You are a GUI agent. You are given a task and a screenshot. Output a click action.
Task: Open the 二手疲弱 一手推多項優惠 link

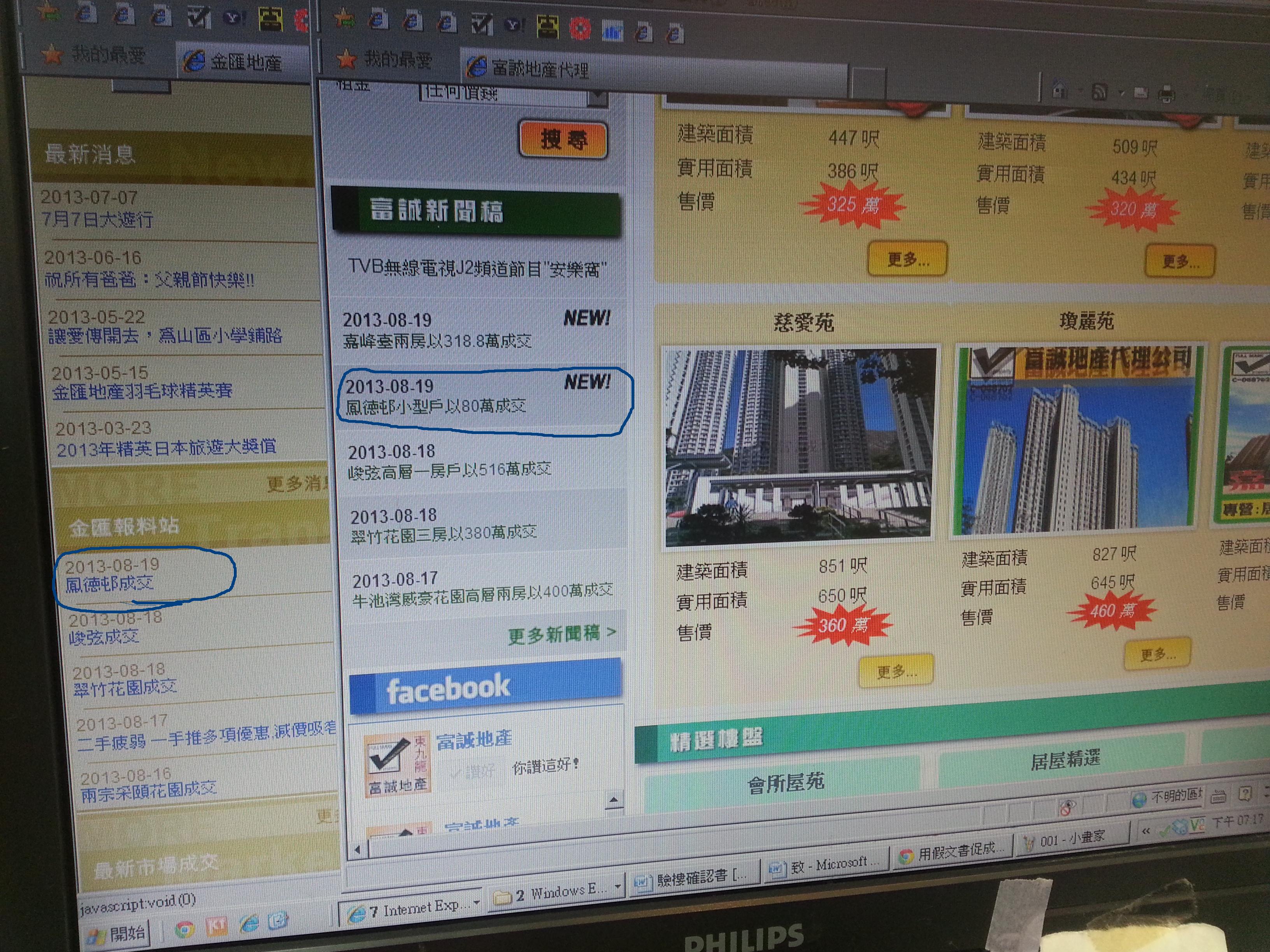click(x=207, y=736)
